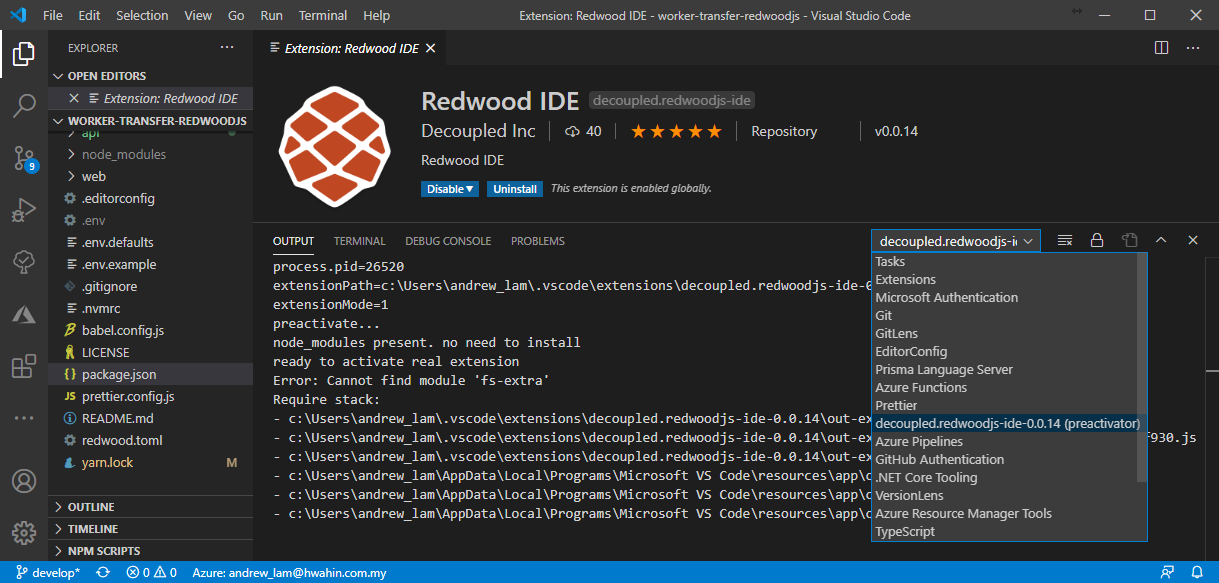Click the develop branch in status bar
1219x583 pixels.
click(47, 573)
